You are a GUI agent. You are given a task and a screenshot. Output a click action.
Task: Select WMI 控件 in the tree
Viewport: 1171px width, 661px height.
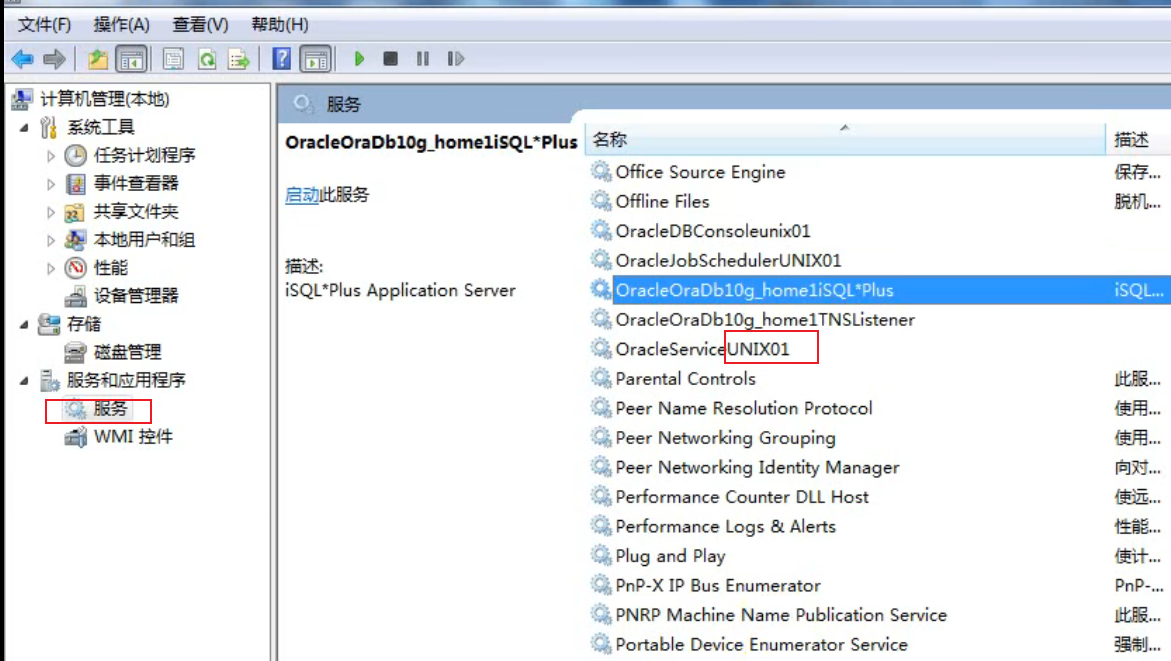pos(133,437)
